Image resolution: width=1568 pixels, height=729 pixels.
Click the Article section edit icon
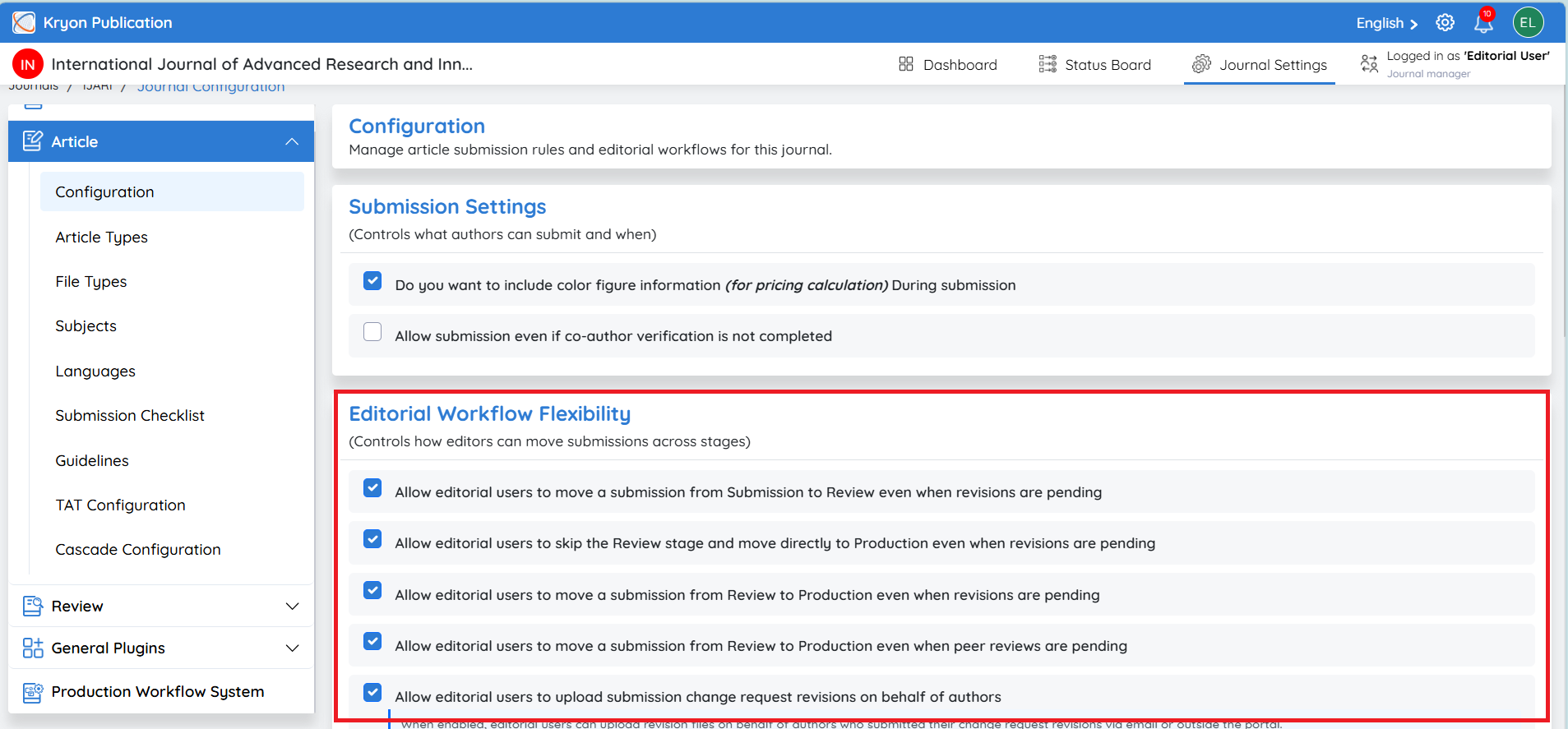tap(33, 141)
